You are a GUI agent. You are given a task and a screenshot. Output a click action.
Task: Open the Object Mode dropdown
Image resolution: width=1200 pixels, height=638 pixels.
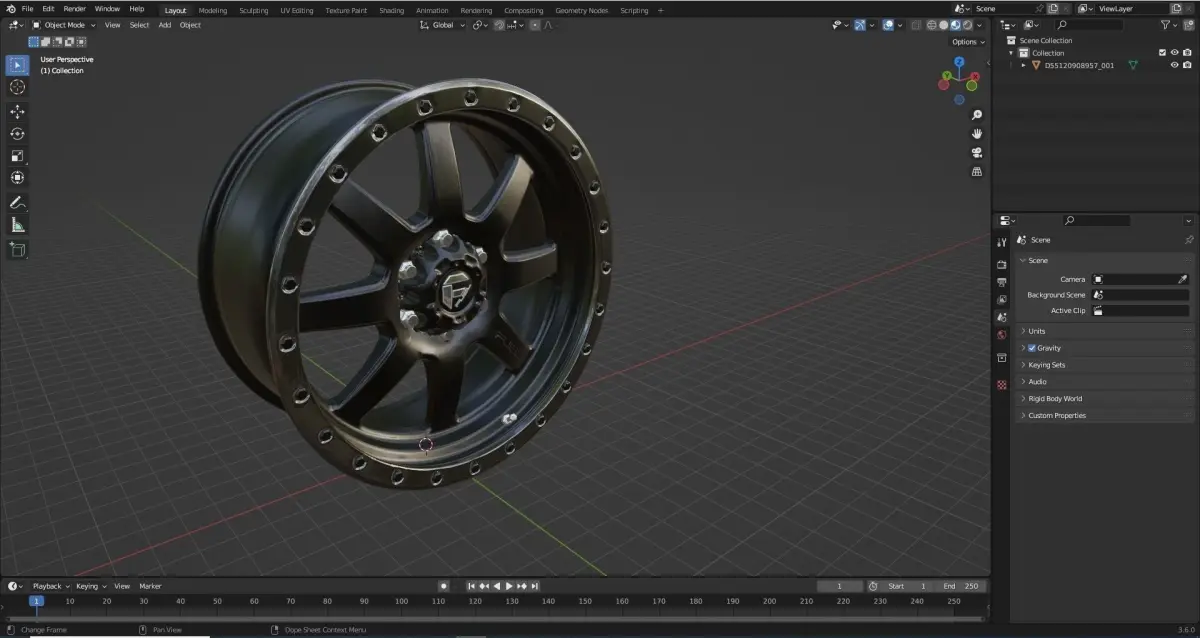click(x=65, y=25)
